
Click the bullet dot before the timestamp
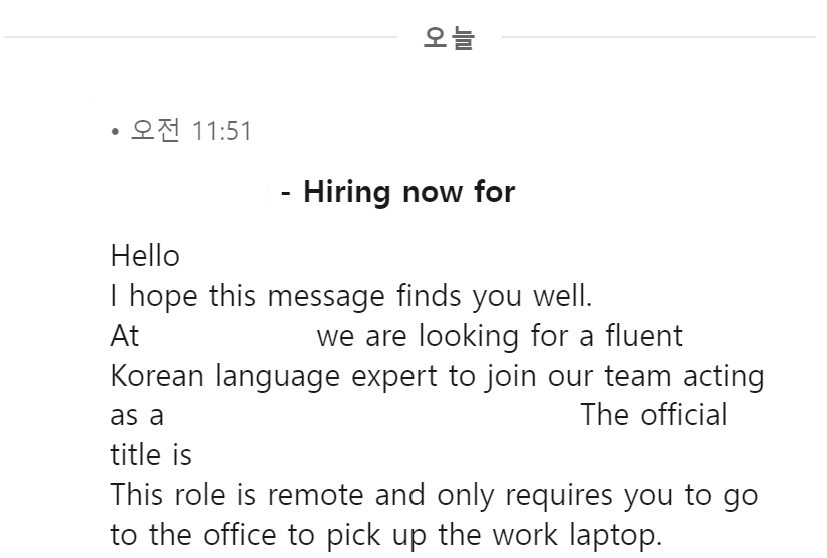coord(116,132)
